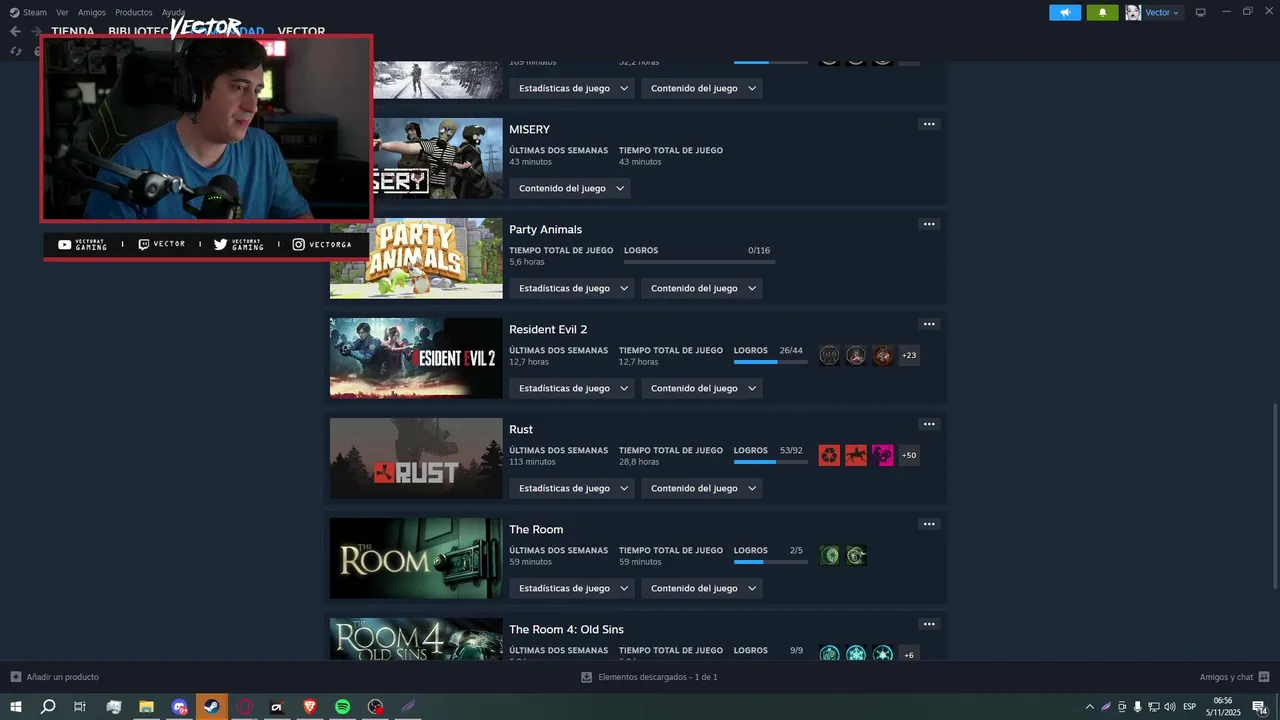
Task: Click the magenta Rust achievement icon
Action: pyautogui.click(x=882, y=455)
